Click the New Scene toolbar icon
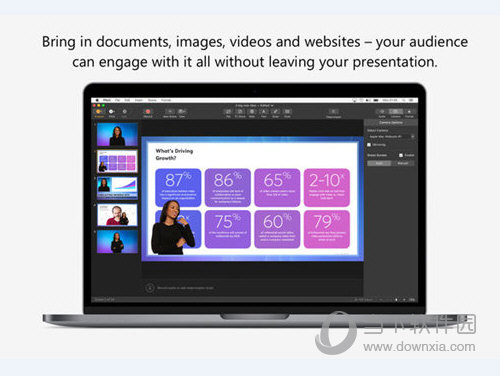The image size is (500, 376). 170,111
